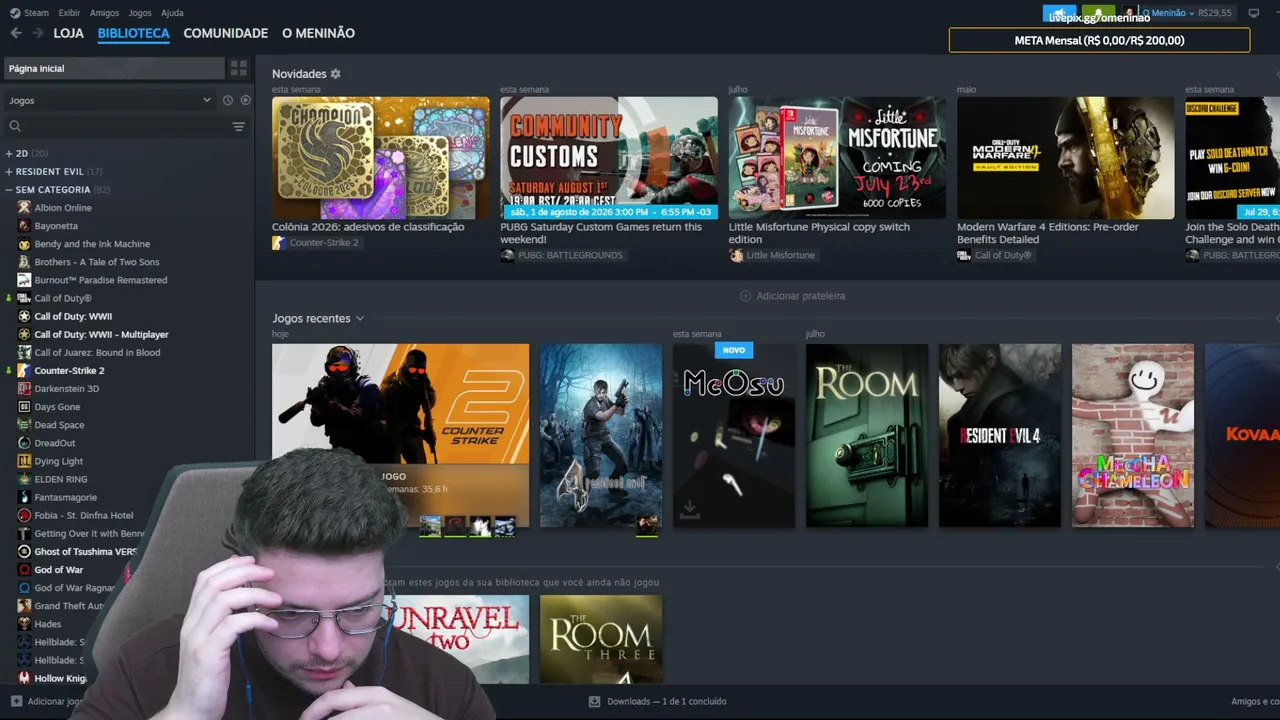Select Darkenstein 3D in library list
1280x720 pixels.
(67, 389)
